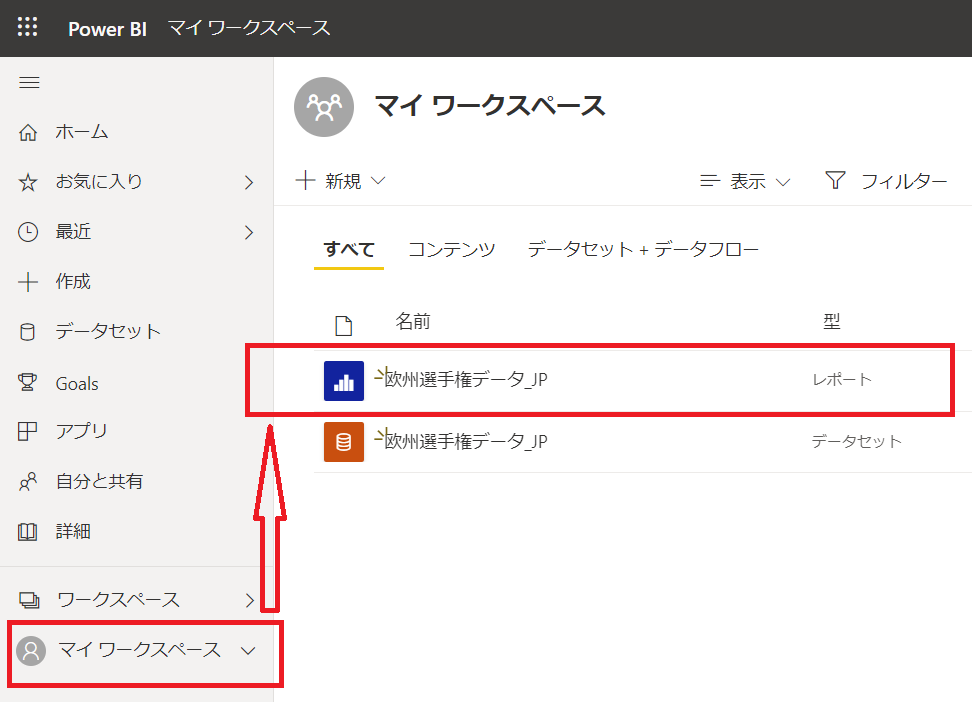Open the 欧州選手権データ_JP report
This screenshot has height=702, width=972.
tap(466, 380)
